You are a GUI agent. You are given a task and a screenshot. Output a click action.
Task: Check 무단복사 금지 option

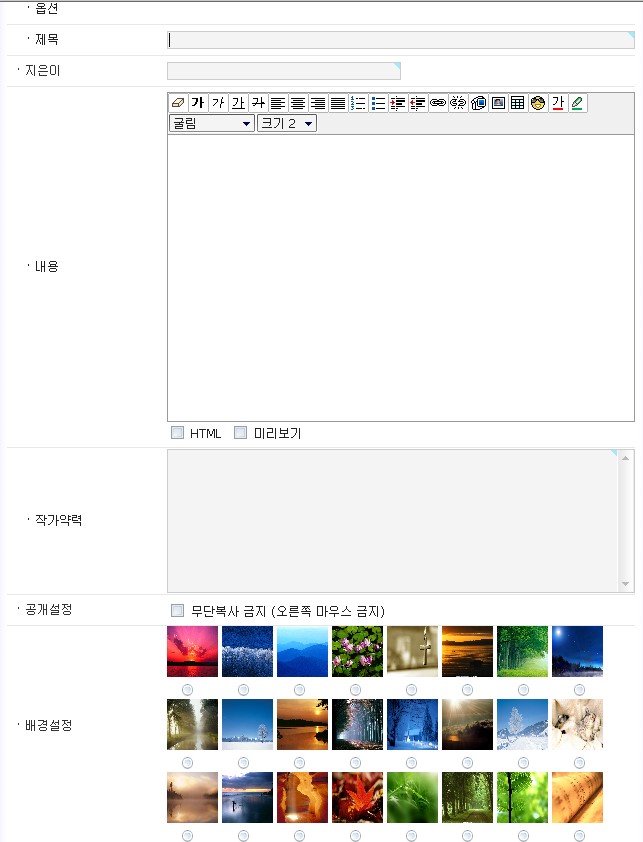coord(177,610)
